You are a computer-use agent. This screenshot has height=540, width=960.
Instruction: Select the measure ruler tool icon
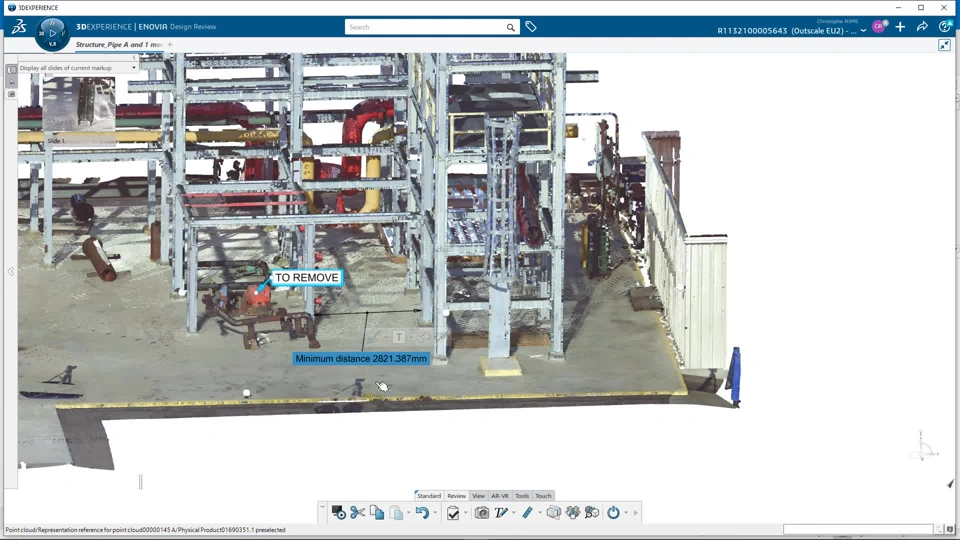pos(527,512)
